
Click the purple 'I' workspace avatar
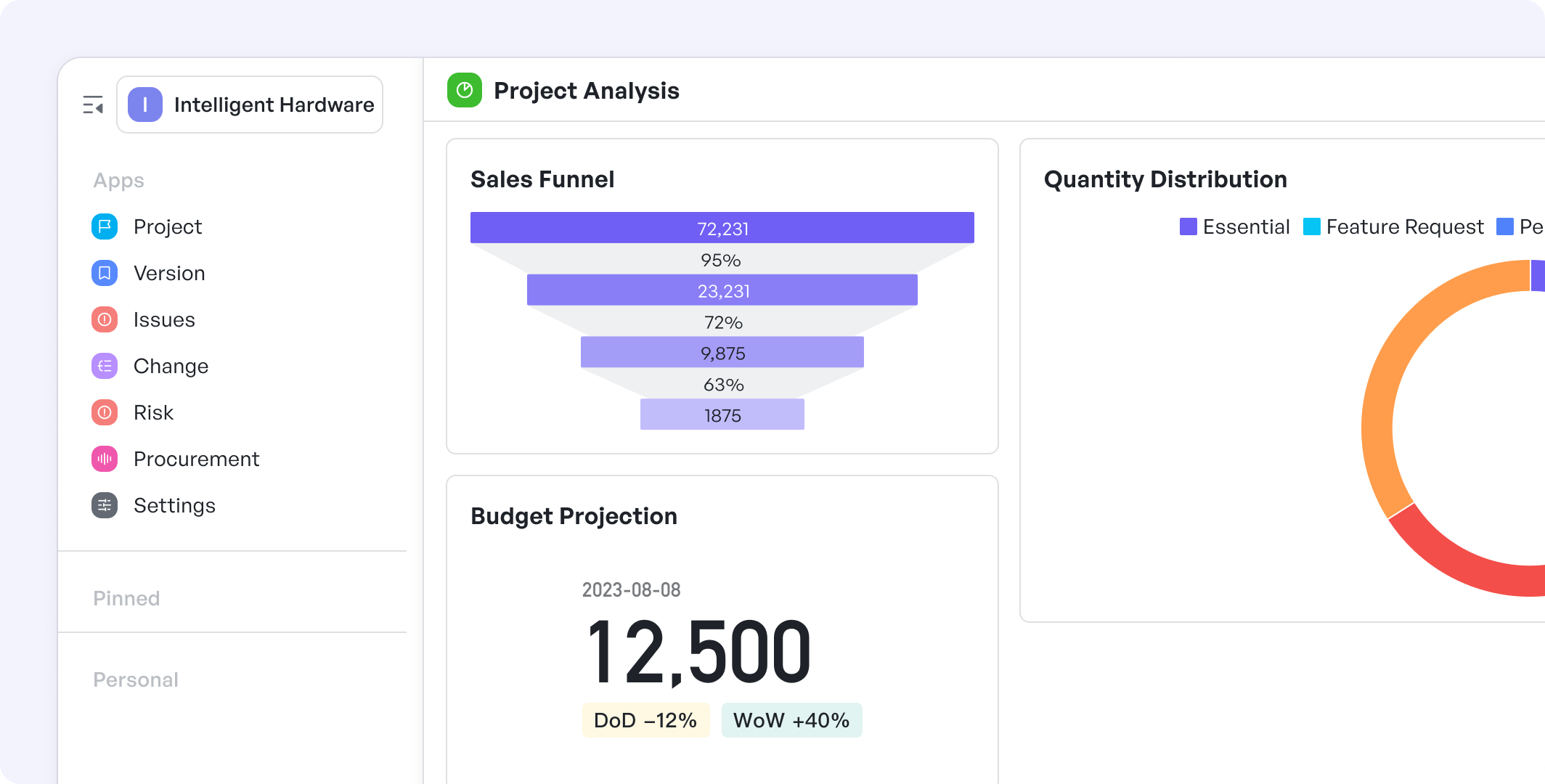pyautogui.click(x=145, y=105)
